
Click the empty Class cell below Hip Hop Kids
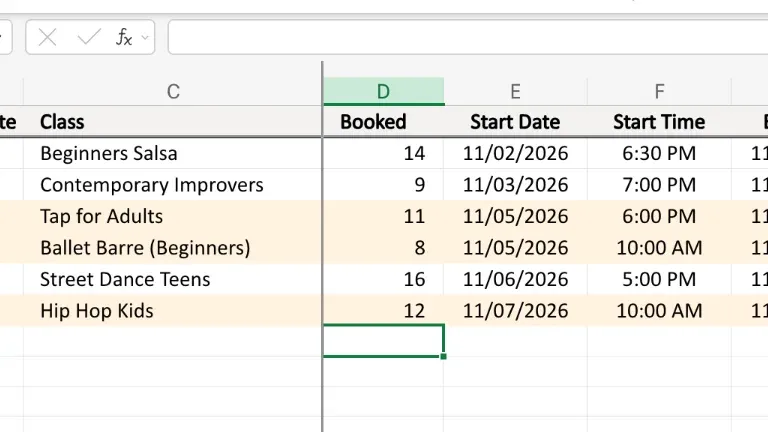(x=173, y=341)
